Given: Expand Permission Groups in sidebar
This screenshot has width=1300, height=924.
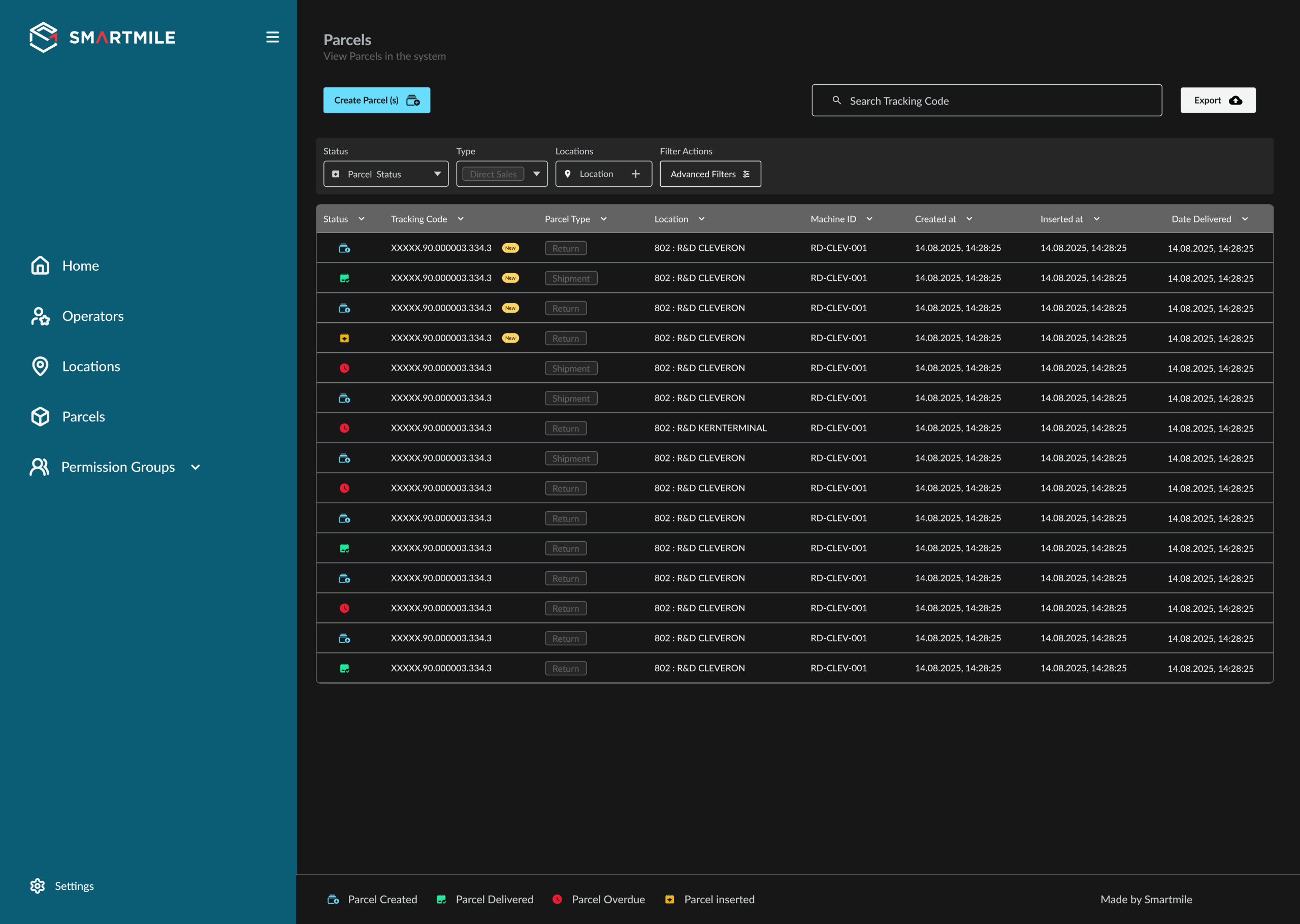Looking at the screenshot, I should tap(195, 467).
